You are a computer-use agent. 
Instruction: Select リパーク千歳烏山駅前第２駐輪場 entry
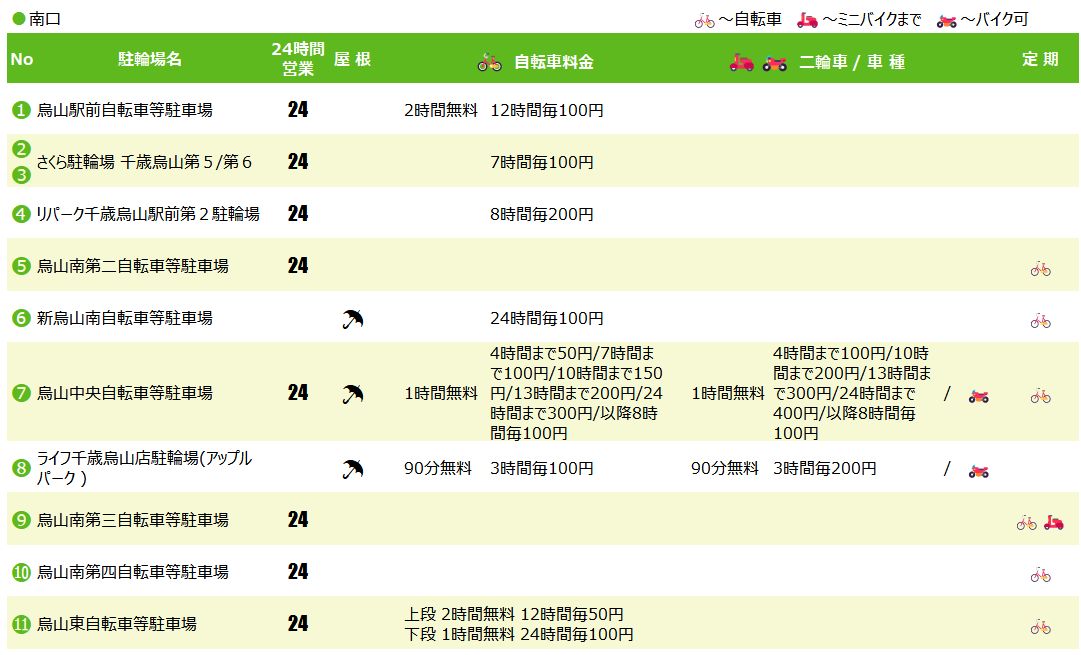pyautogui.click(x=148, y=214)
